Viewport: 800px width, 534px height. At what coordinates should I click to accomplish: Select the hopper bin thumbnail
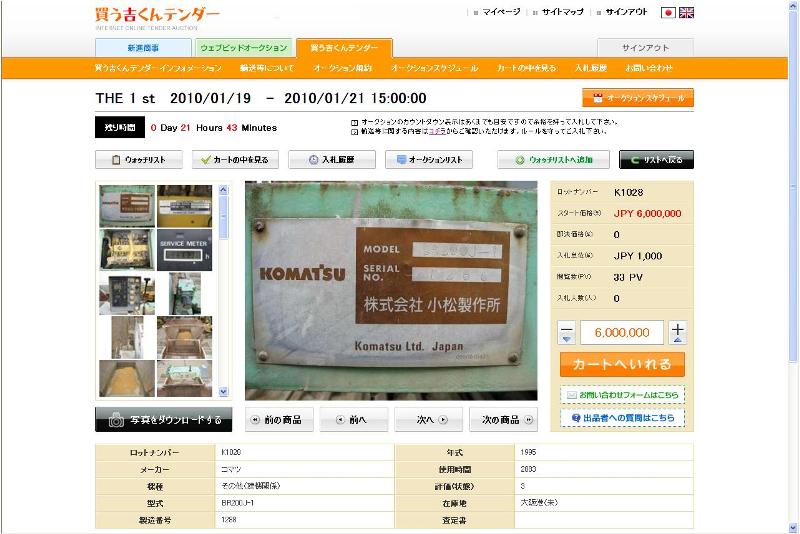184,338
